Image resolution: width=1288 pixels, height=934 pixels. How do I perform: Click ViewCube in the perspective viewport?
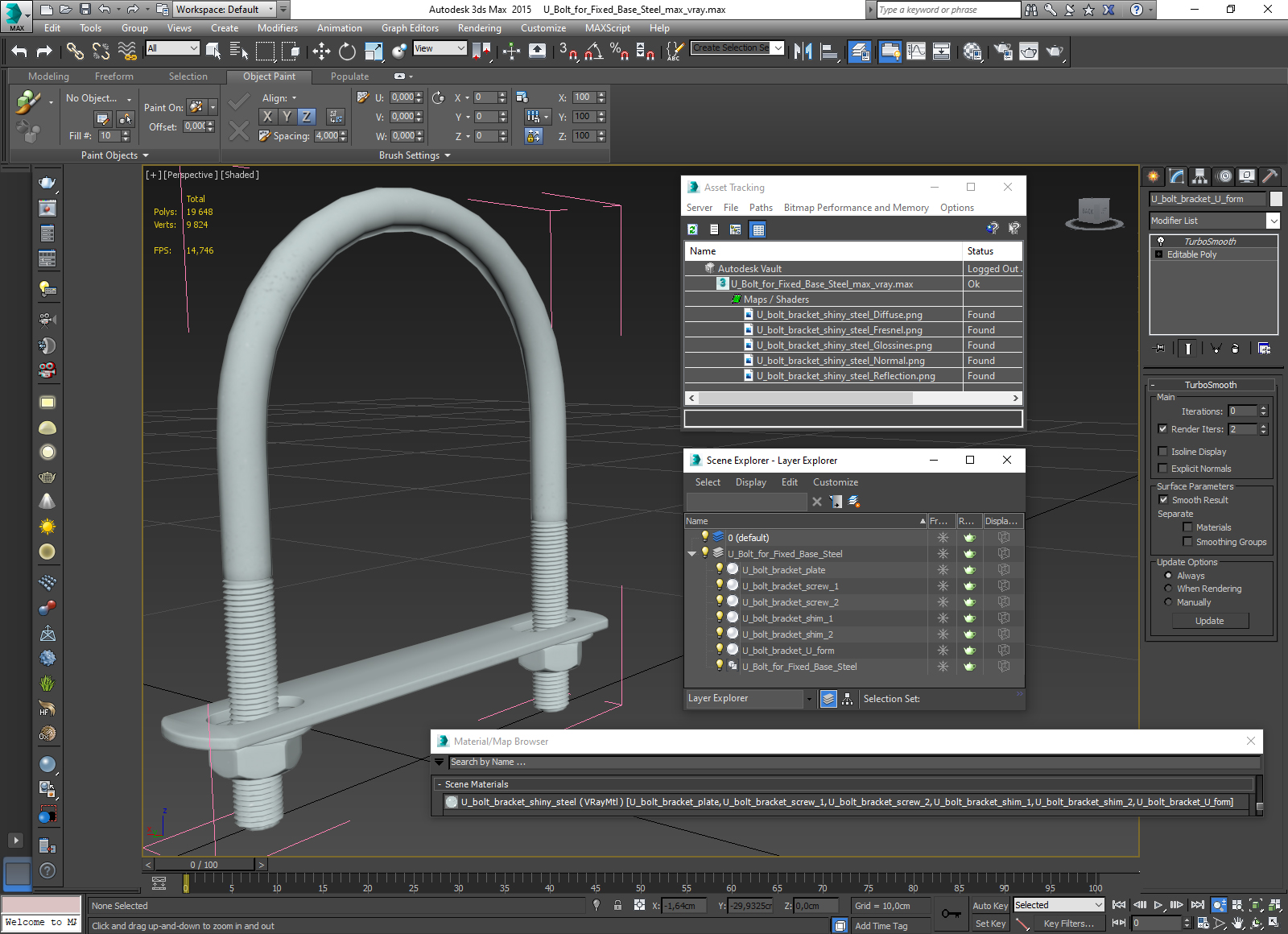tap(1093, 213)
